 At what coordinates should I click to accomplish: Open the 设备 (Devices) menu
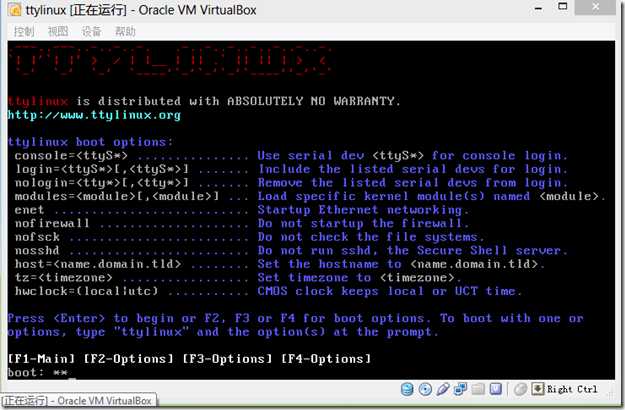tap(91, 31)
